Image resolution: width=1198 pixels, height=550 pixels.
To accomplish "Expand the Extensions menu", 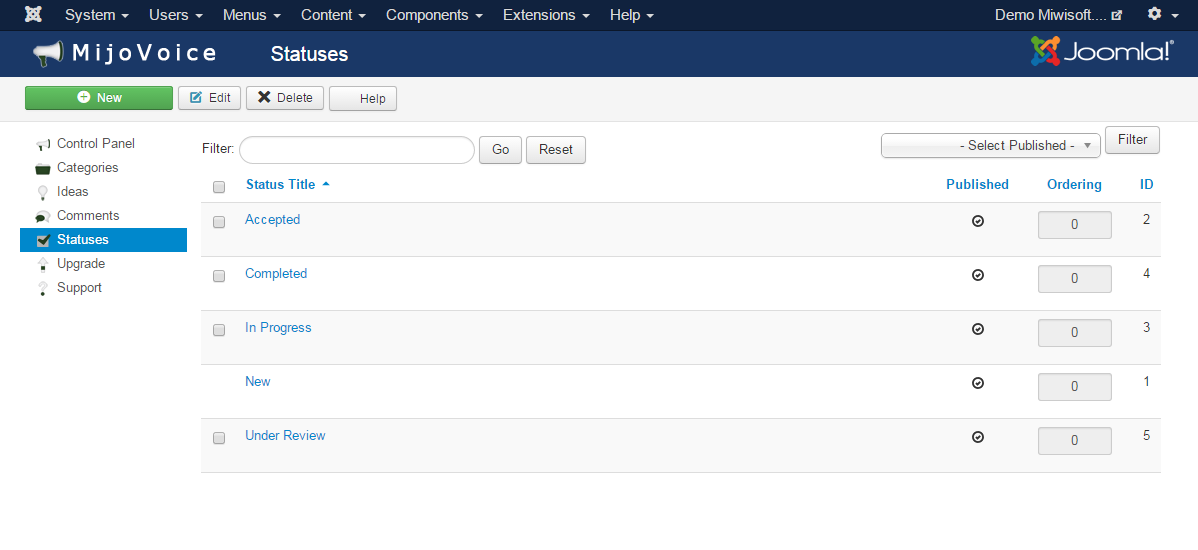I will click(545, 15).
